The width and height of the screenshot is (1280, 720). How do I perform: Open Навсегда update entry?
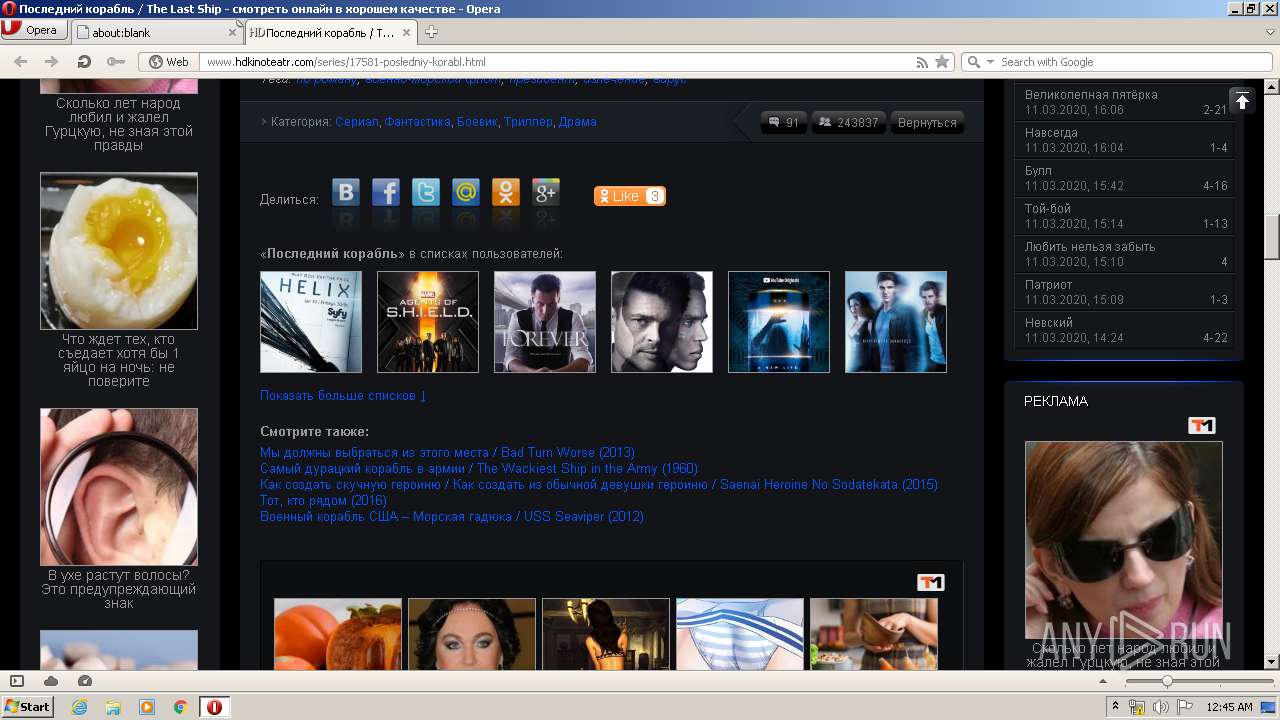point(1126,140)
